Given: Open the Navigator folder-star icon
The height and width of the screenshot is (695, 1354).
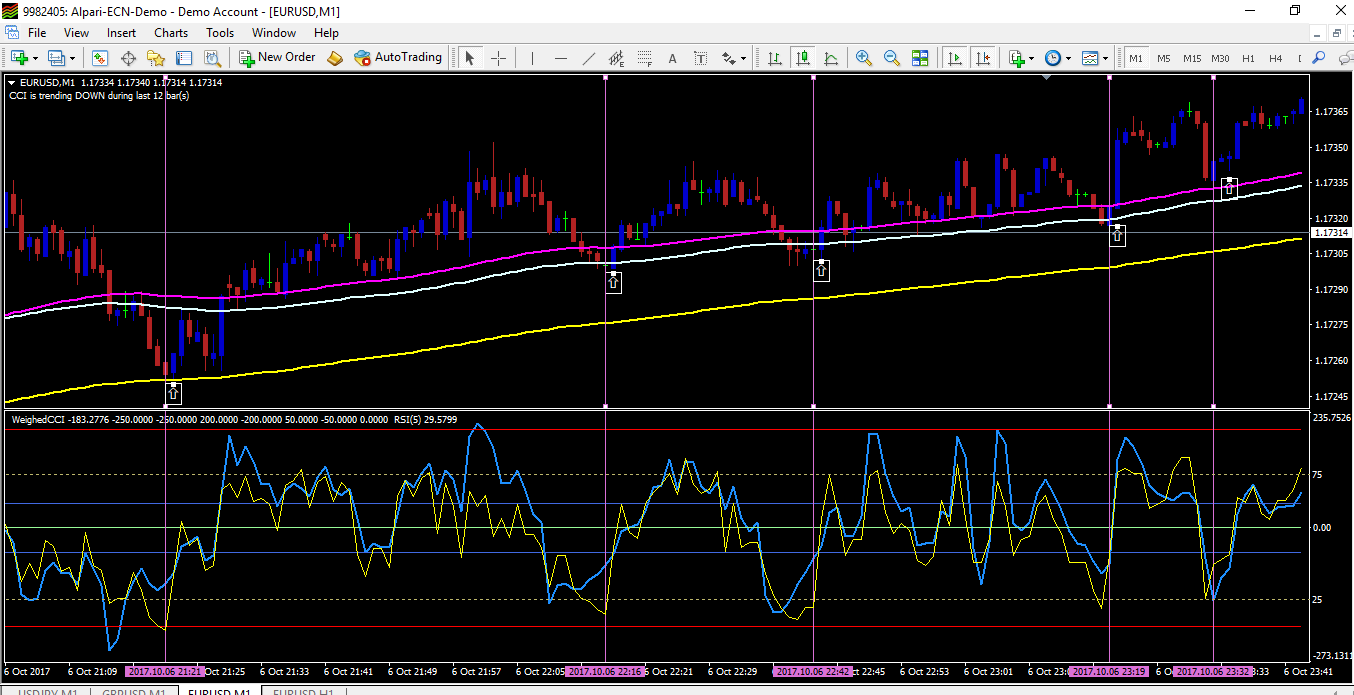Looking at the screenshot, I should tap(156, 58).
